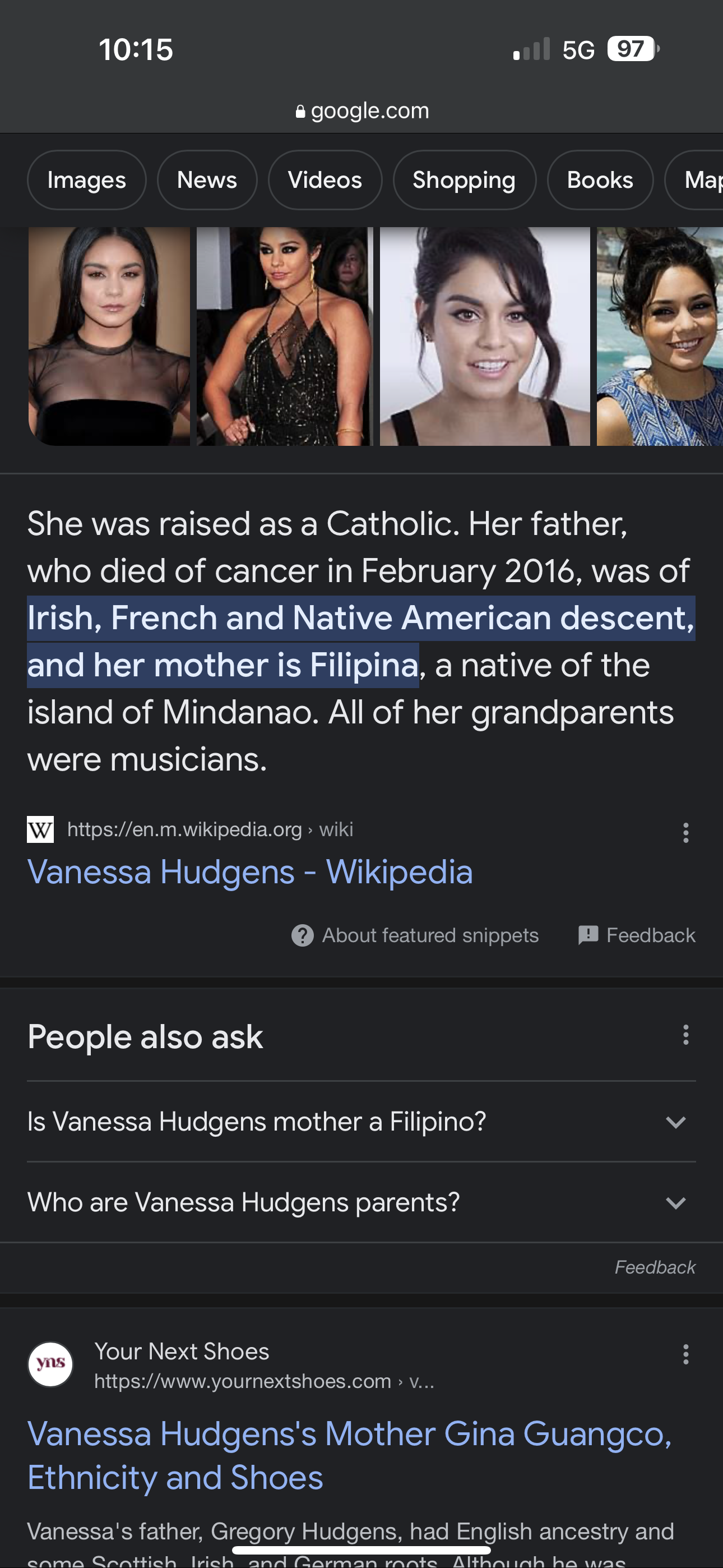This screenshot has width=723, height=1568.
Task: Open the Videos search tab
Action: point(325,180)
